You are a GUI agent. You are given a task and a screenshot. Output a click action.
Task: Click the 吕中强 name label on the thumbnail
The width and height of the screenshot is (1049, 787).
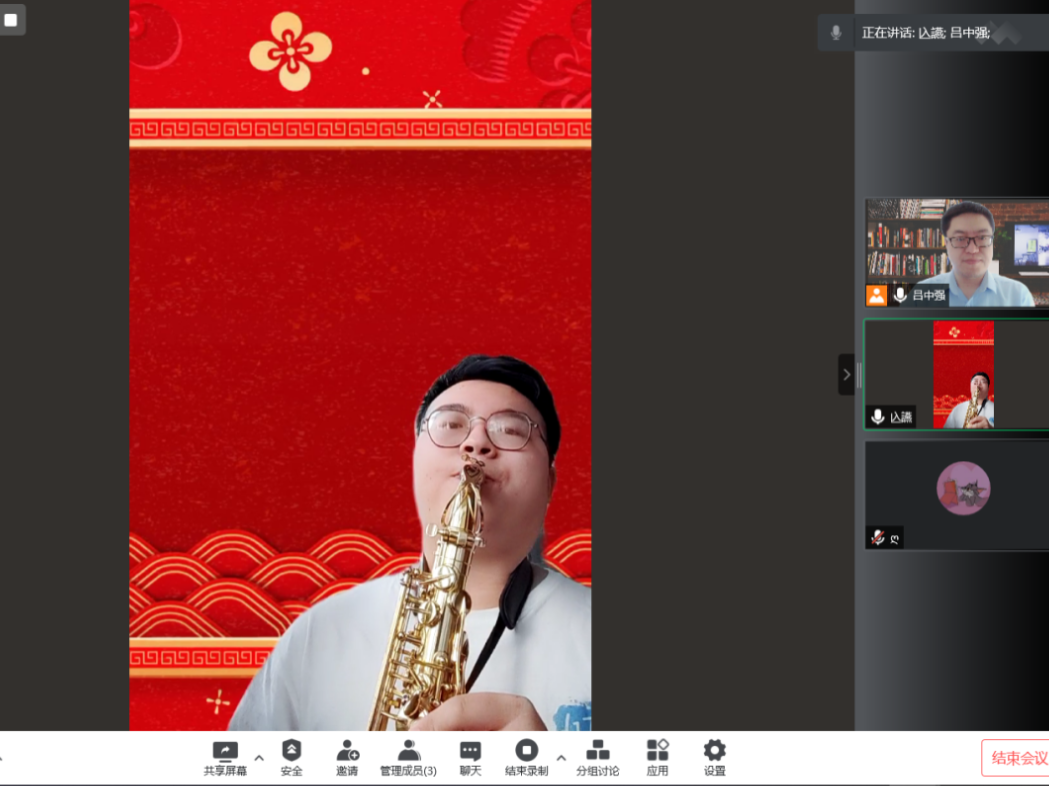point(929,295)
